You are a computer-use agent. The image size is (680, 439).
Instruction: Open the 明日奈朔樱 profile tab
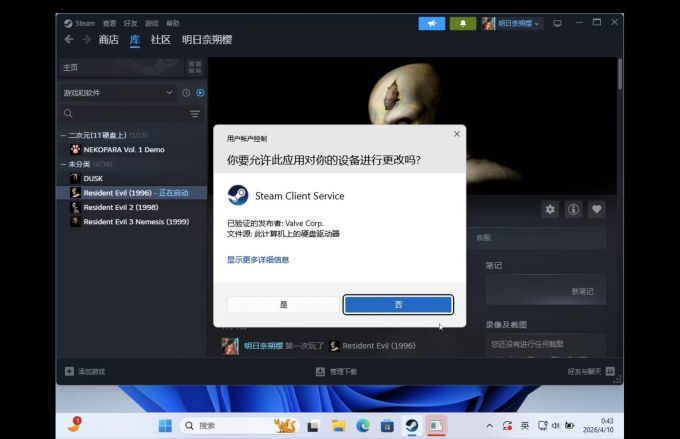[x=207, y=40]
